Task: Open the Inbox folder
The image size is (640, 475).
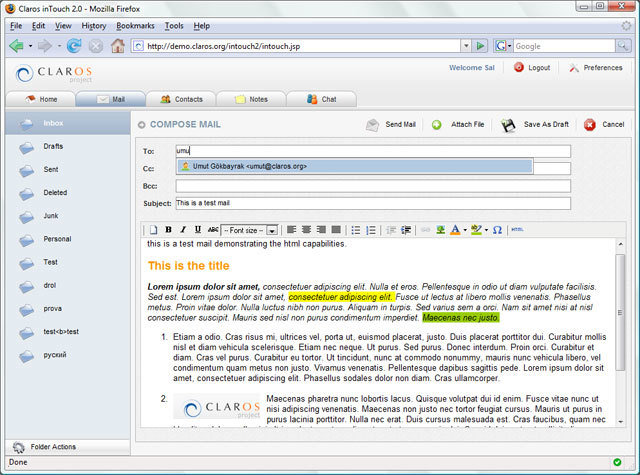Action: 68,123
